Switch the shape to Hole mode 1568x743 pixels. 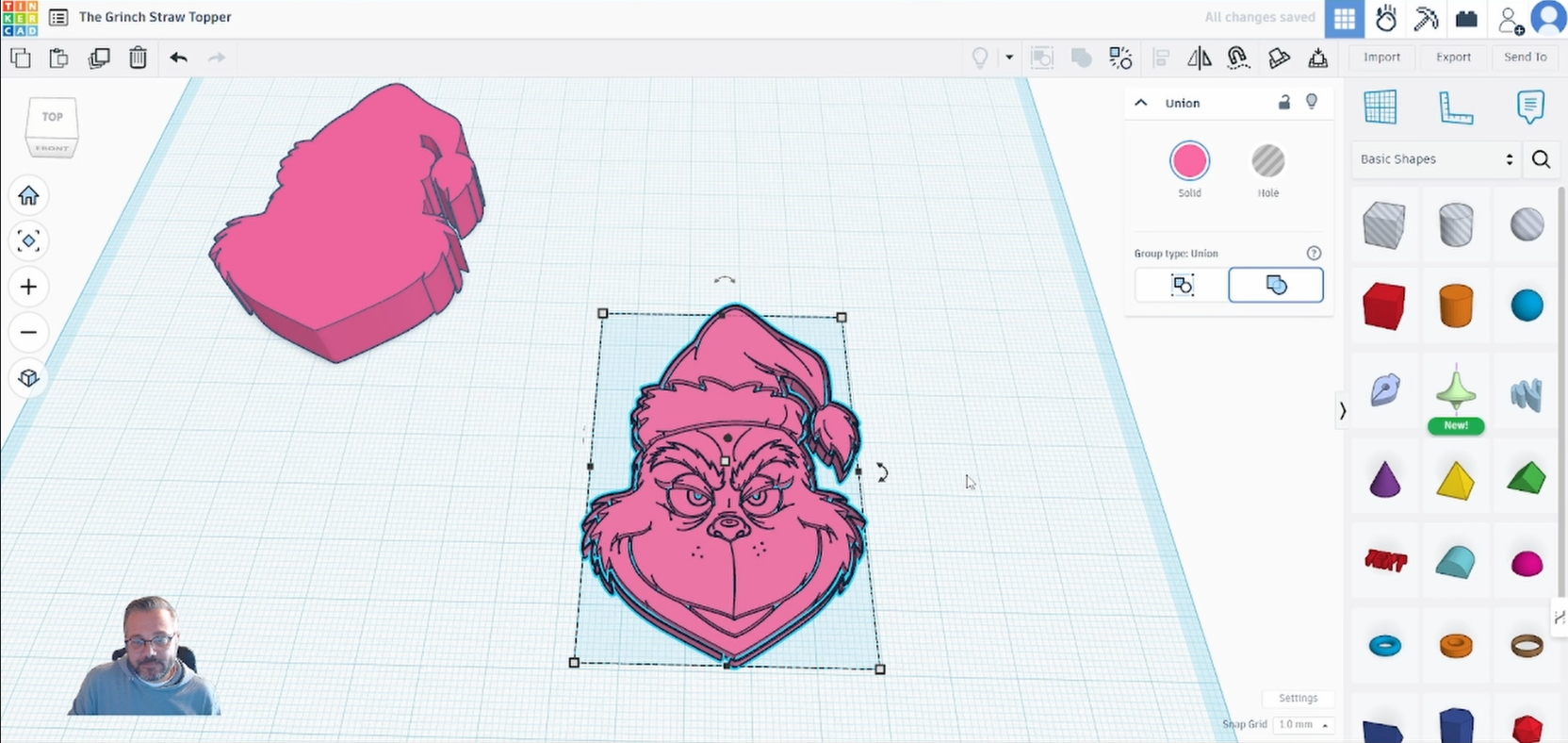[1268, 162]
